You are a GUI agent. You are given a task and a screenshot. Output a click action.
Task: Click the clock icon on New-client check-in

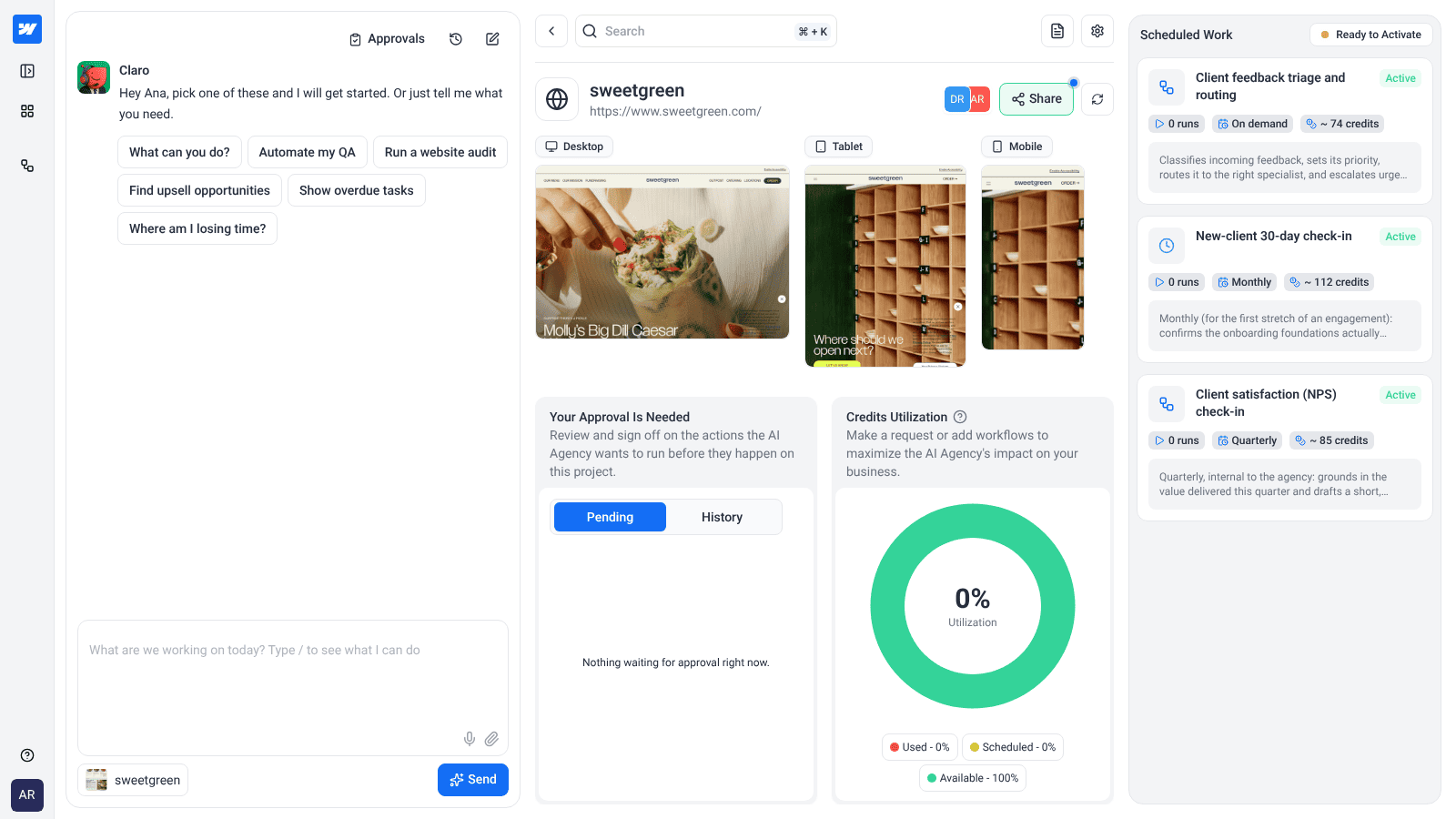point(1167,246)
